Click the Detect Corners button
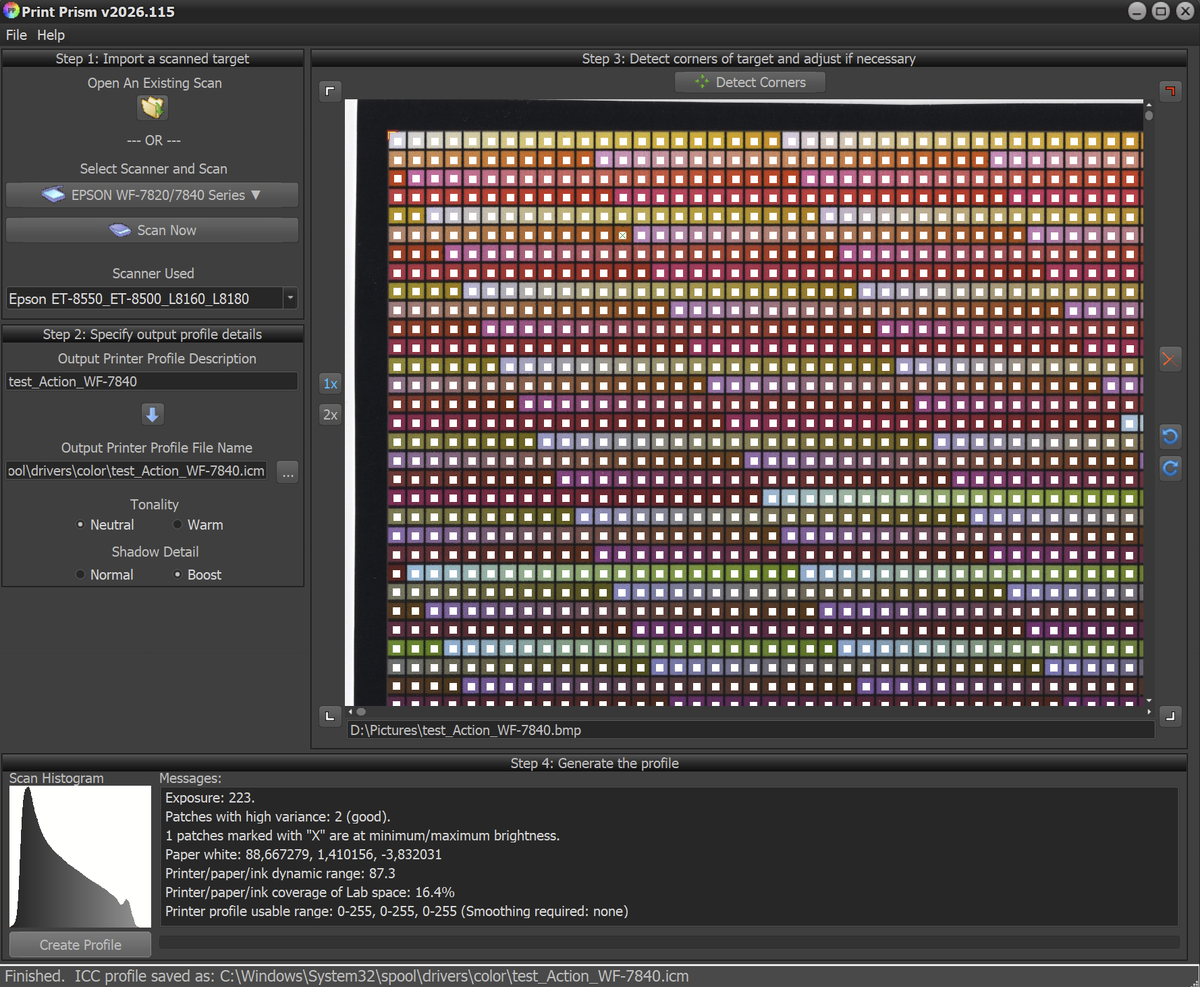1200x987 pixels. pos(750,82)
